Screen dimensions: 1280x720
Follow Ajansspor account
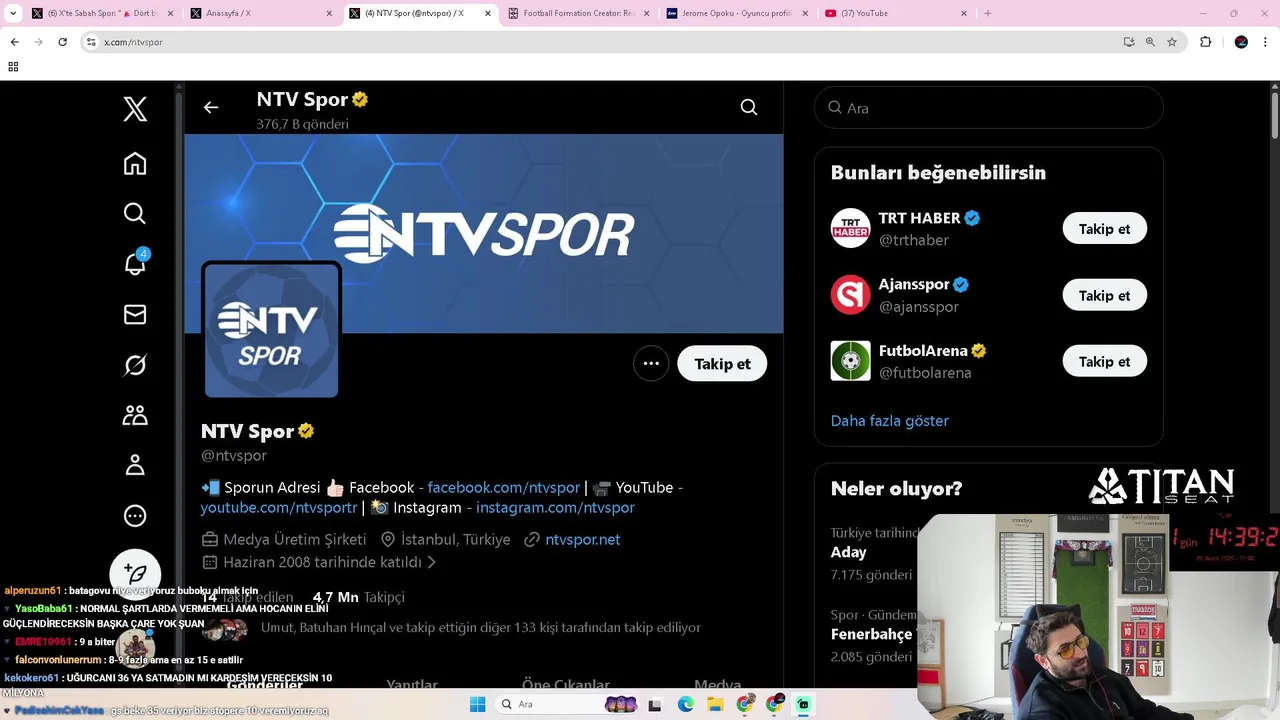pyautogui.click(x=1104, y=295)
